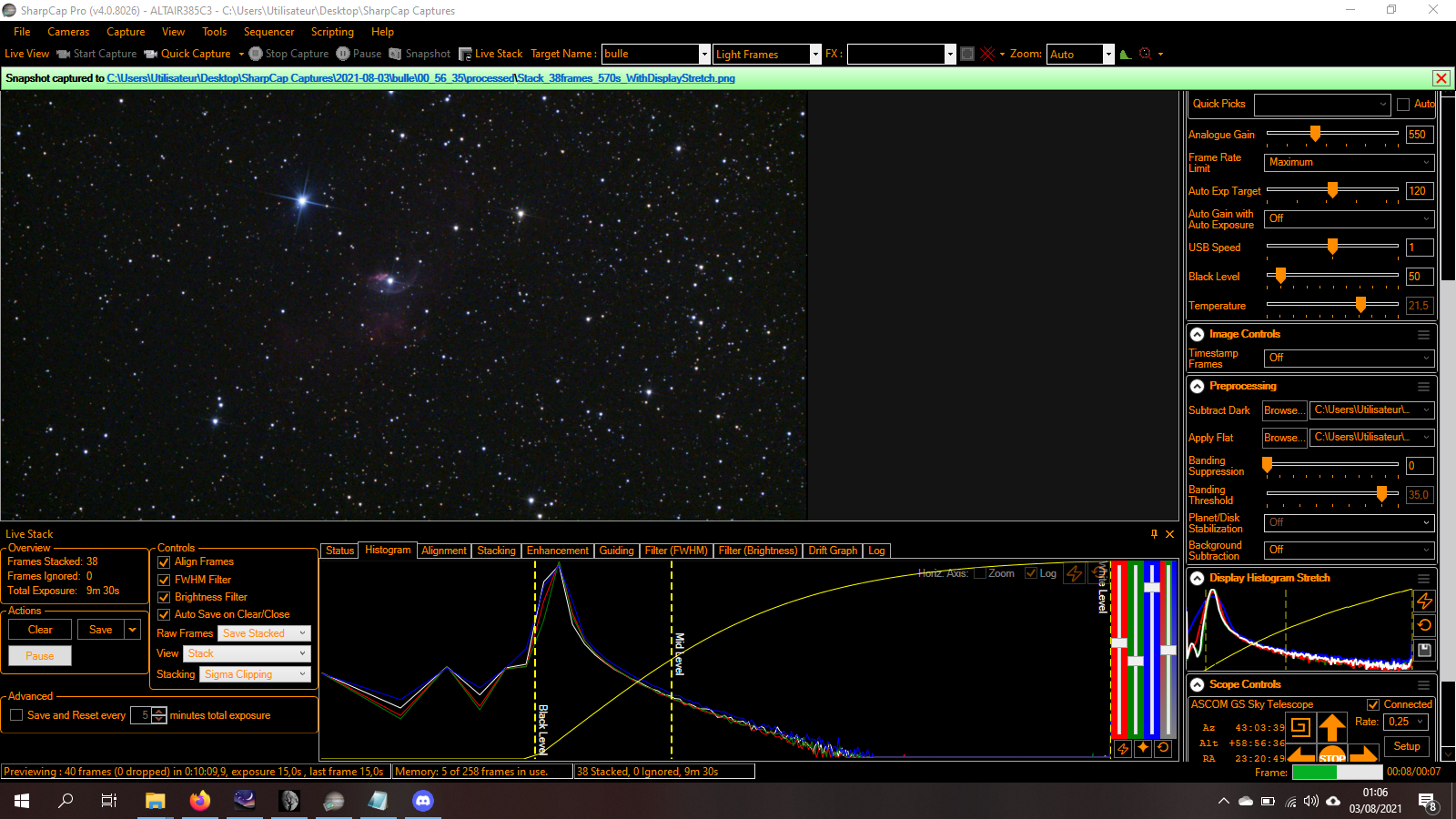This screenshot has width=1456, height=819.
Task: Save the display stretch with the floppy disk icon
Action: tap(1424, 650)
